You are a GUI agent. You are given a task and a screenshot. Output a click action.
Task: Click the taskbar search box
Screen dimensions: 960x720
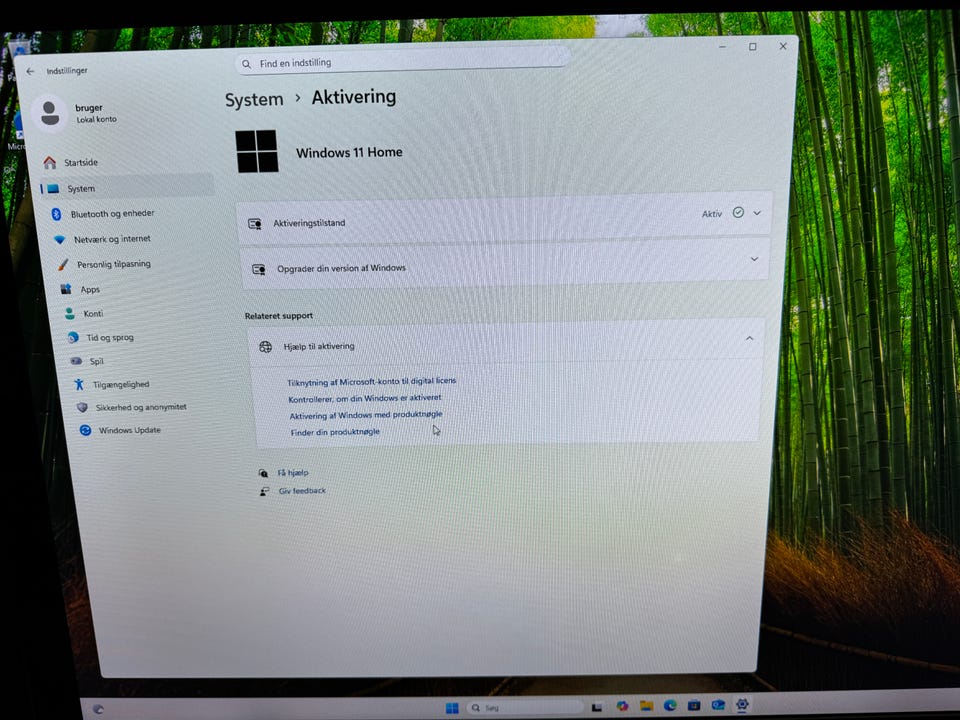point(523,708)
